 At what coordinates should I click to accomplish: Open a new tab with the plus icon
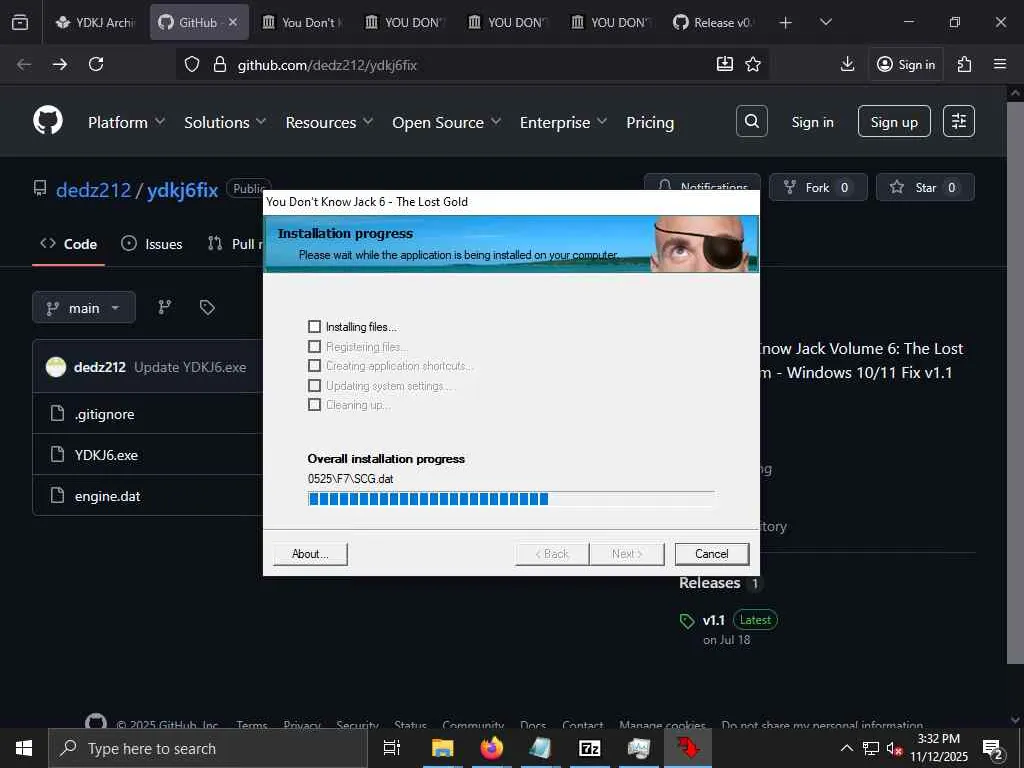(786, 22)
